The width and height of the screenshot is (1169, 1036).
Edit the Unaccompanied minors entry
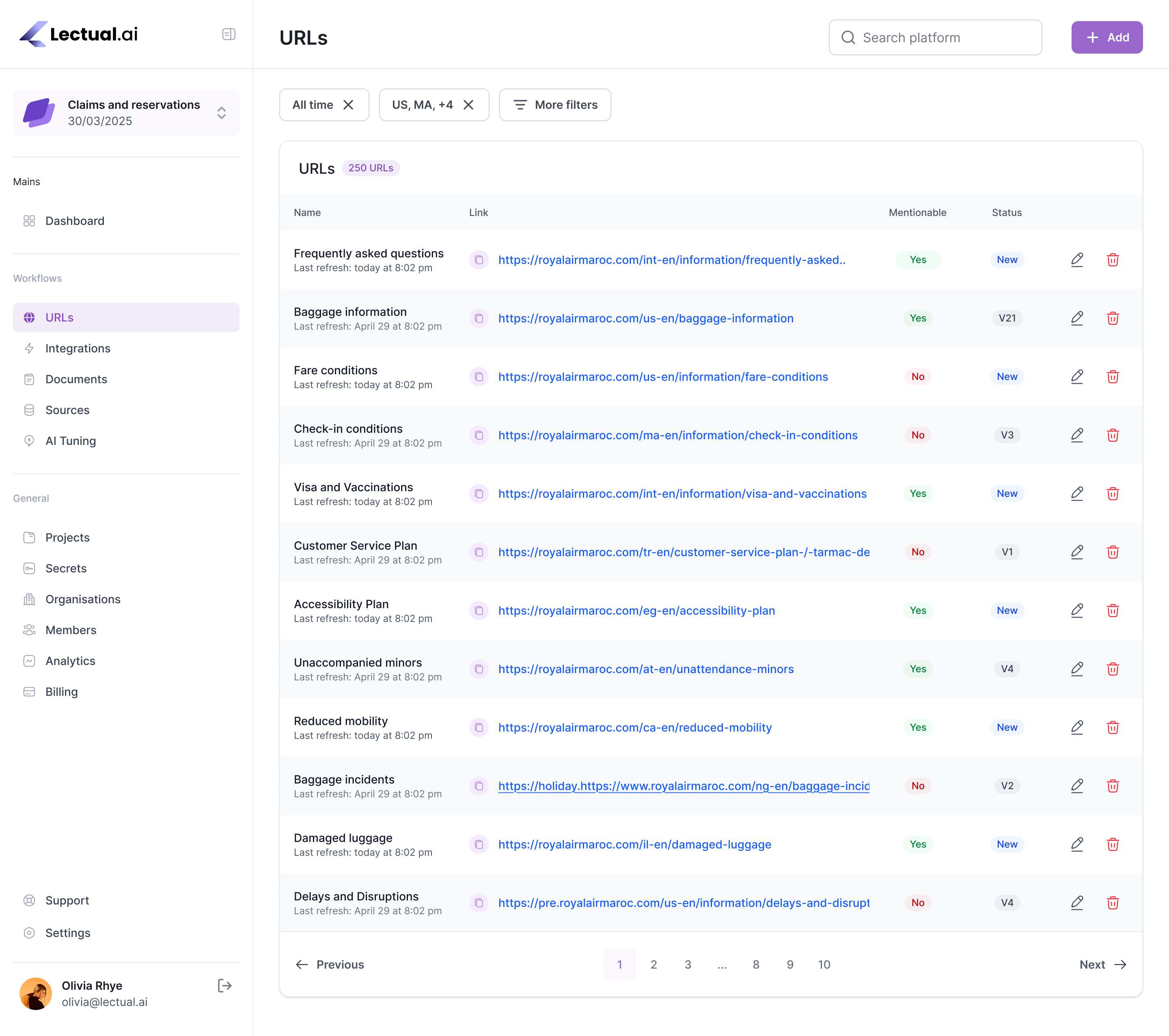point(1077,669)
